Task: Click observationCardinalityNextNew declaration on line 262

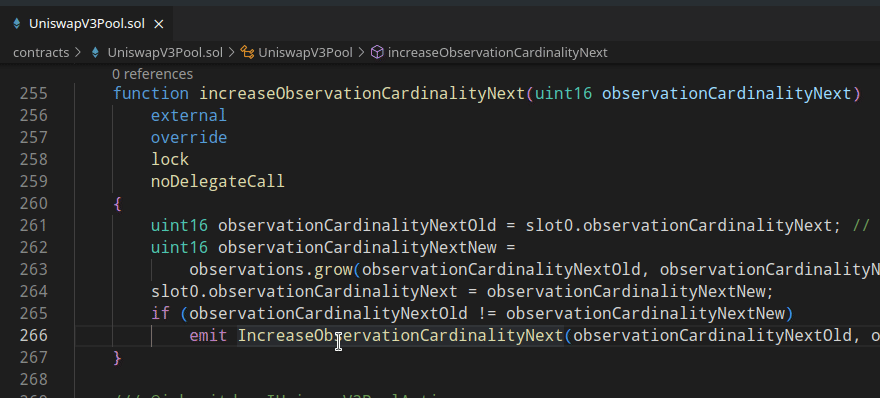Action: pos(357,247)
